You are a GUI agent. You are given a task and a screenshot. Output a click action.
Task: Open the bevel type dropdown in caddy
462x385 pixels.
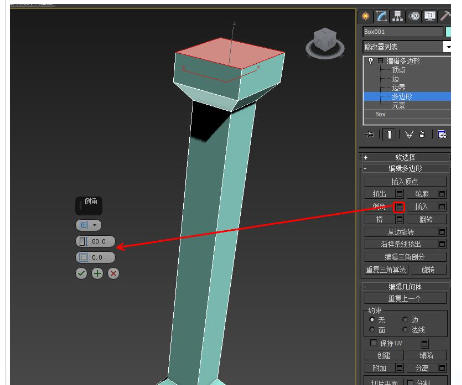(88, 225)
